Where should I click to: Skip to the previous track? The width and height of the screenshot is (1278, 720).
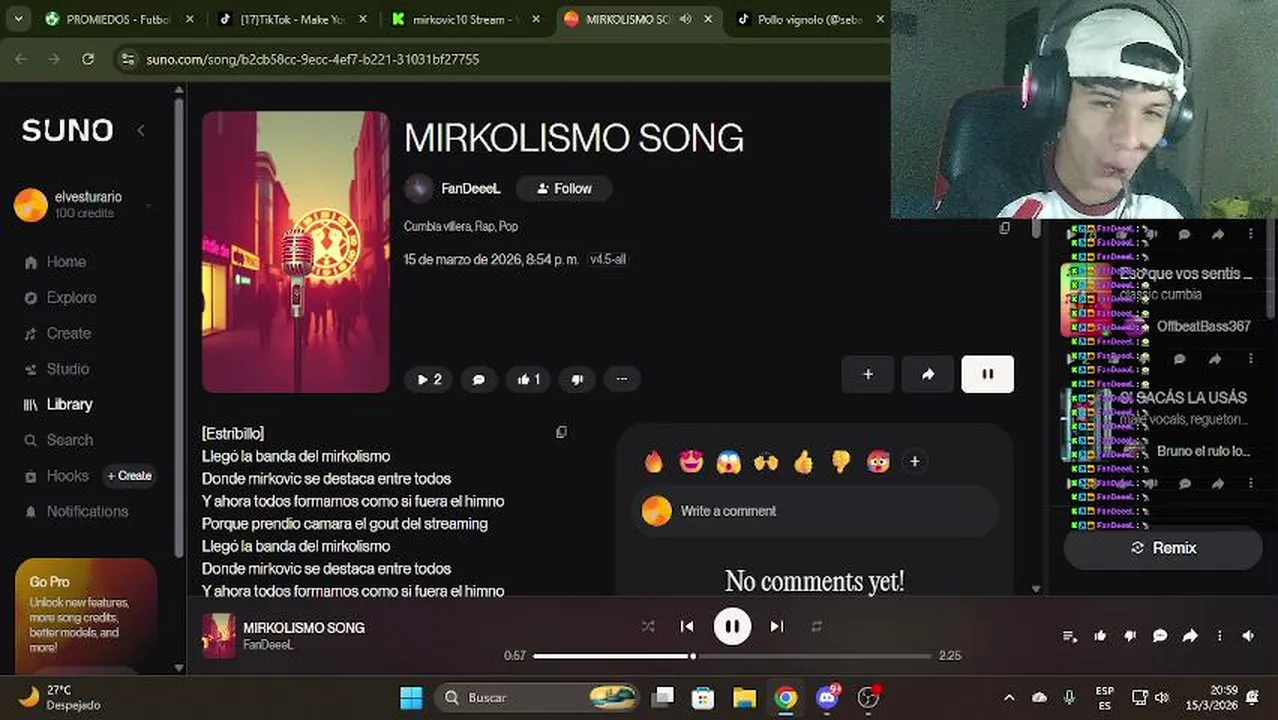687,626
